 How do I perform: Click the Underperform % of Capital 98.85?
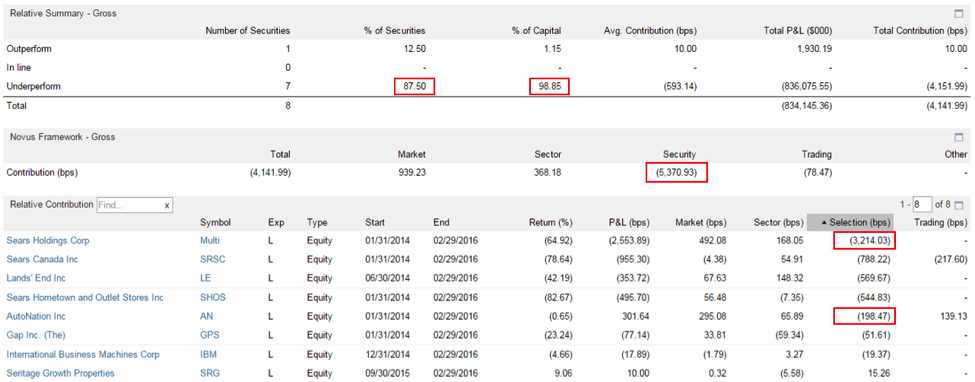549,87
